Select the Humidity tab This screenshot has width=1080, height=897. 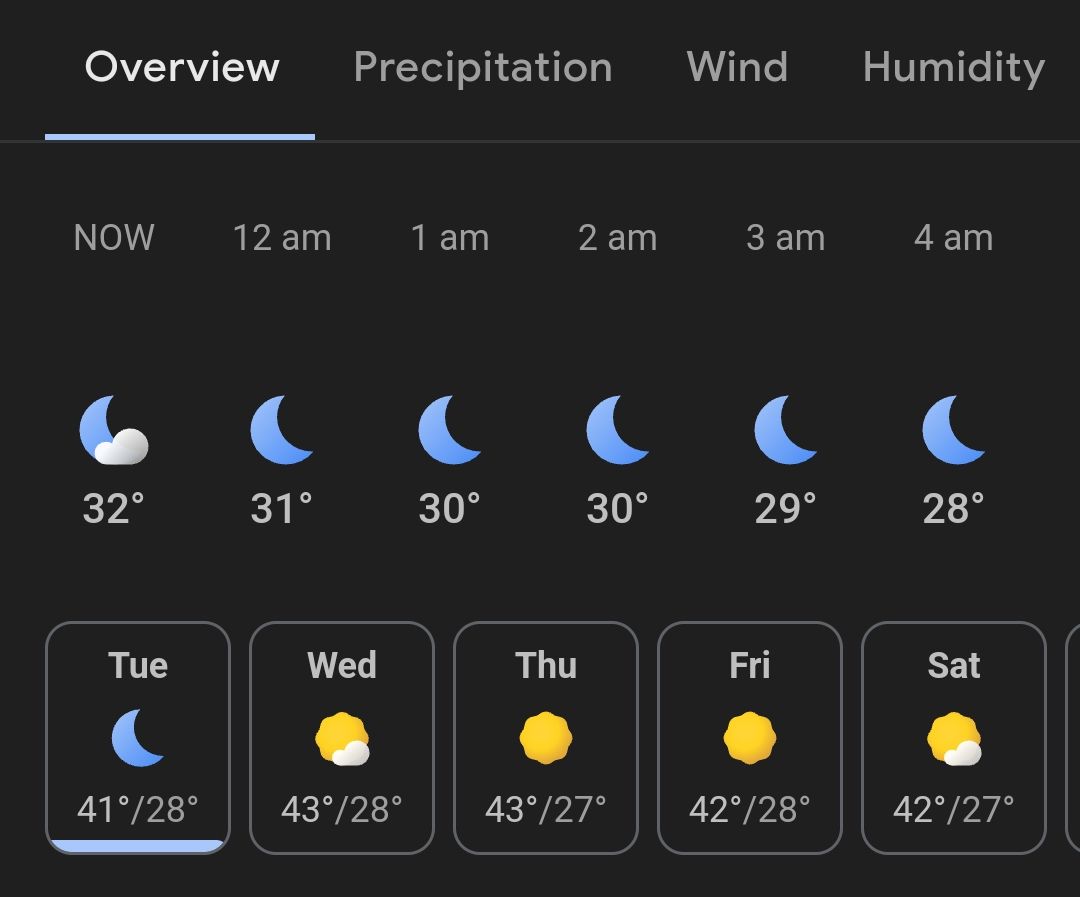pos(954,68)
